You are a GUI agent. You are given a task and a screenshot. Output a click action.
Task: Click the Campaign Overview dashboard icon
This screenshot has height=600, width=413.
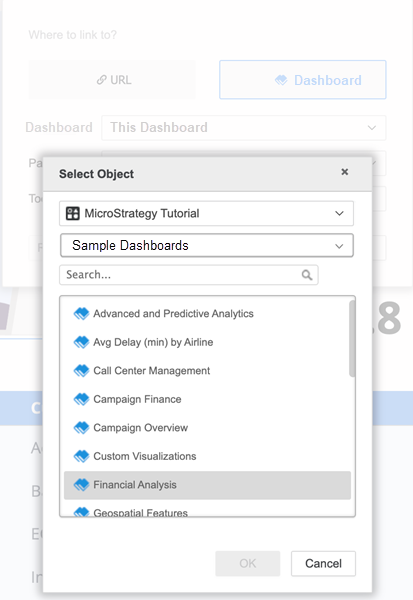click(x=81, y=428)
